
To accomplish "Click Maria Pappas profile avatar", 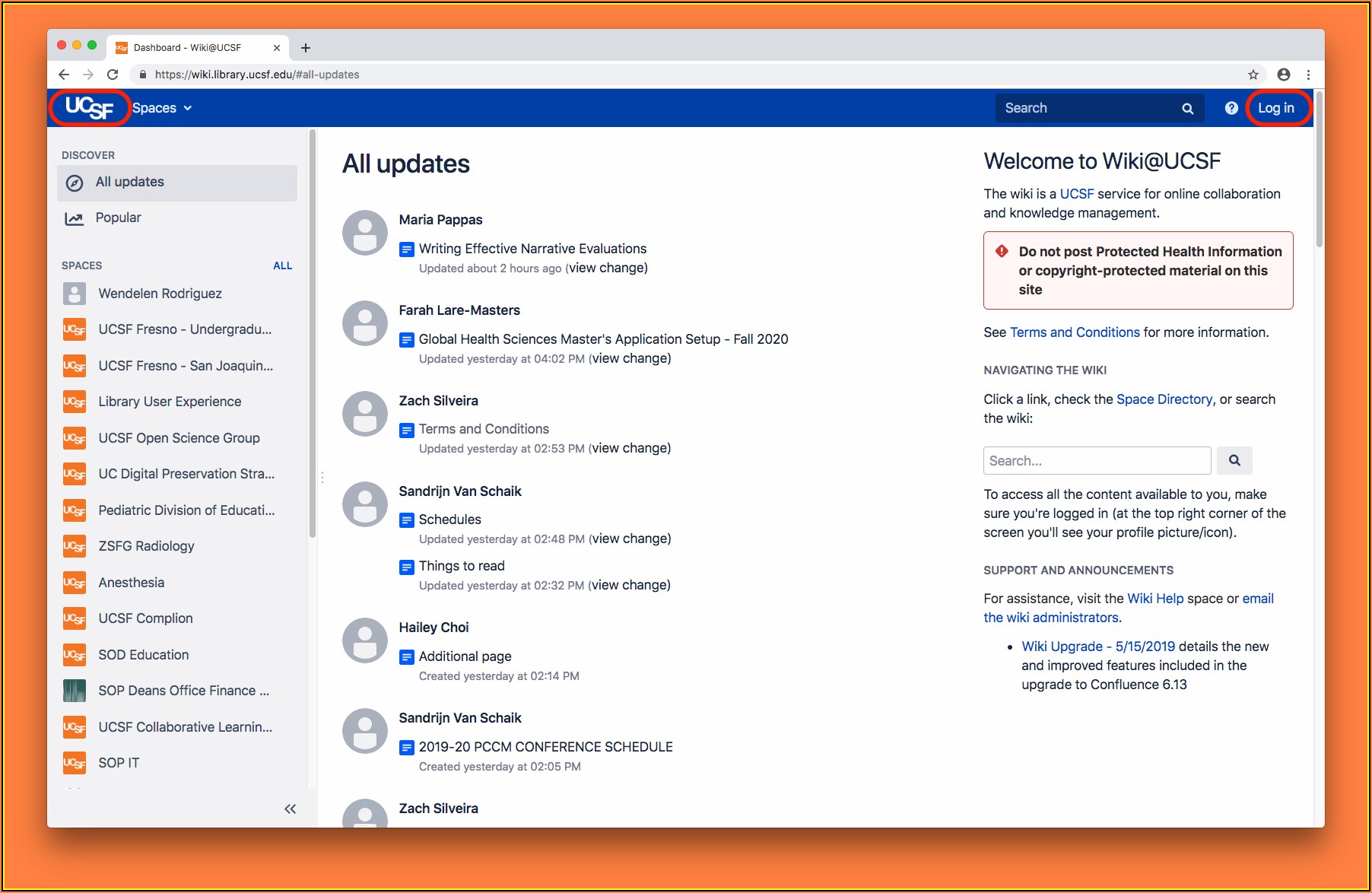I will point(365,233).
